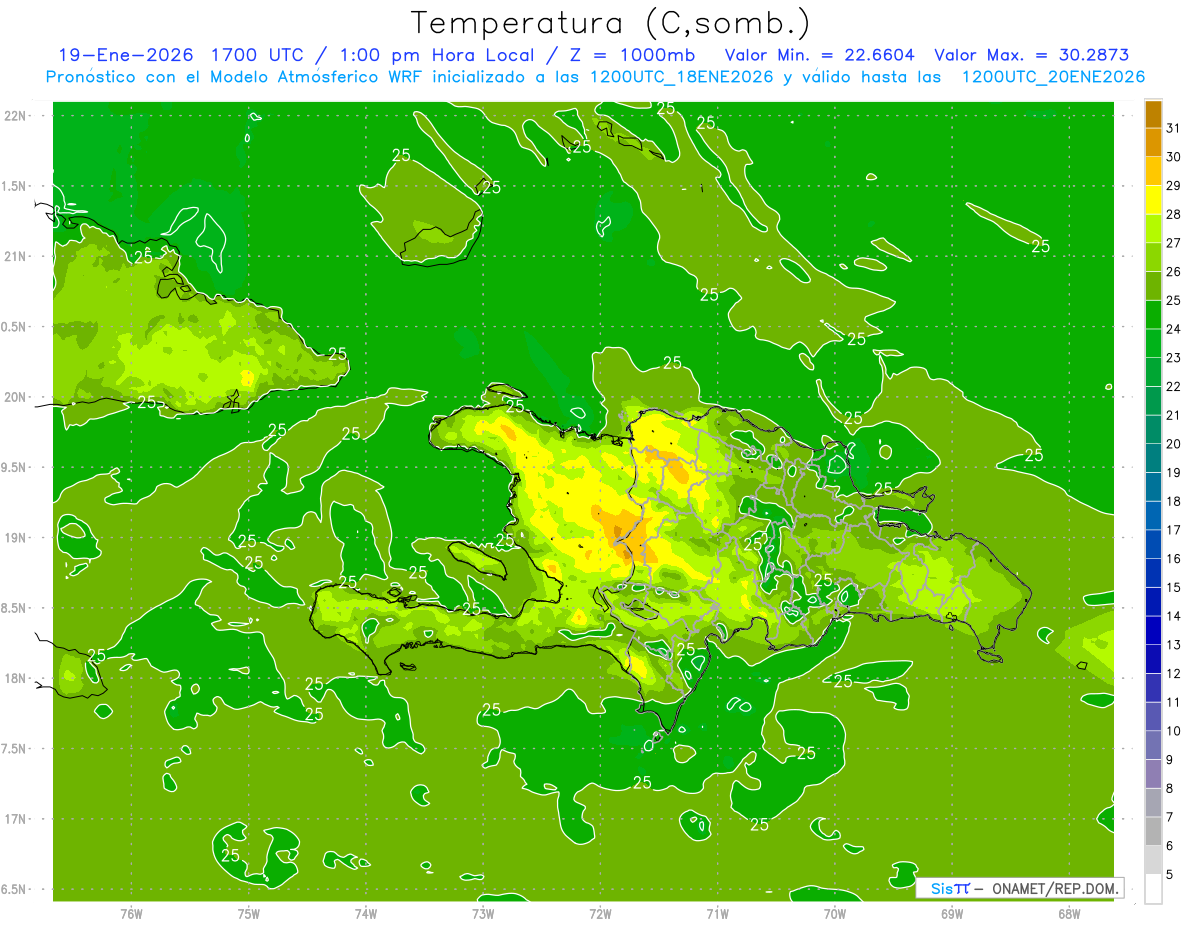Click the "Sistπ – ONAMET/REP.DOM." credit label
This screenshot has width=1200, height=927.
1019,888
